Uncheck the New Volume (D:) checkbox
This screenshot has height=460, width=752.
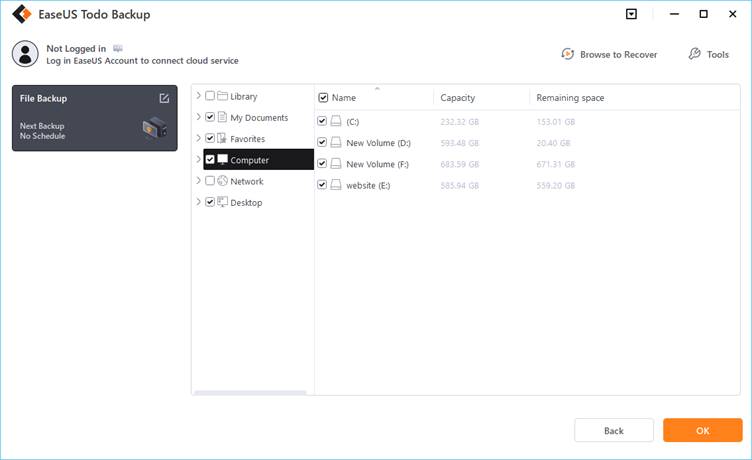322,142
